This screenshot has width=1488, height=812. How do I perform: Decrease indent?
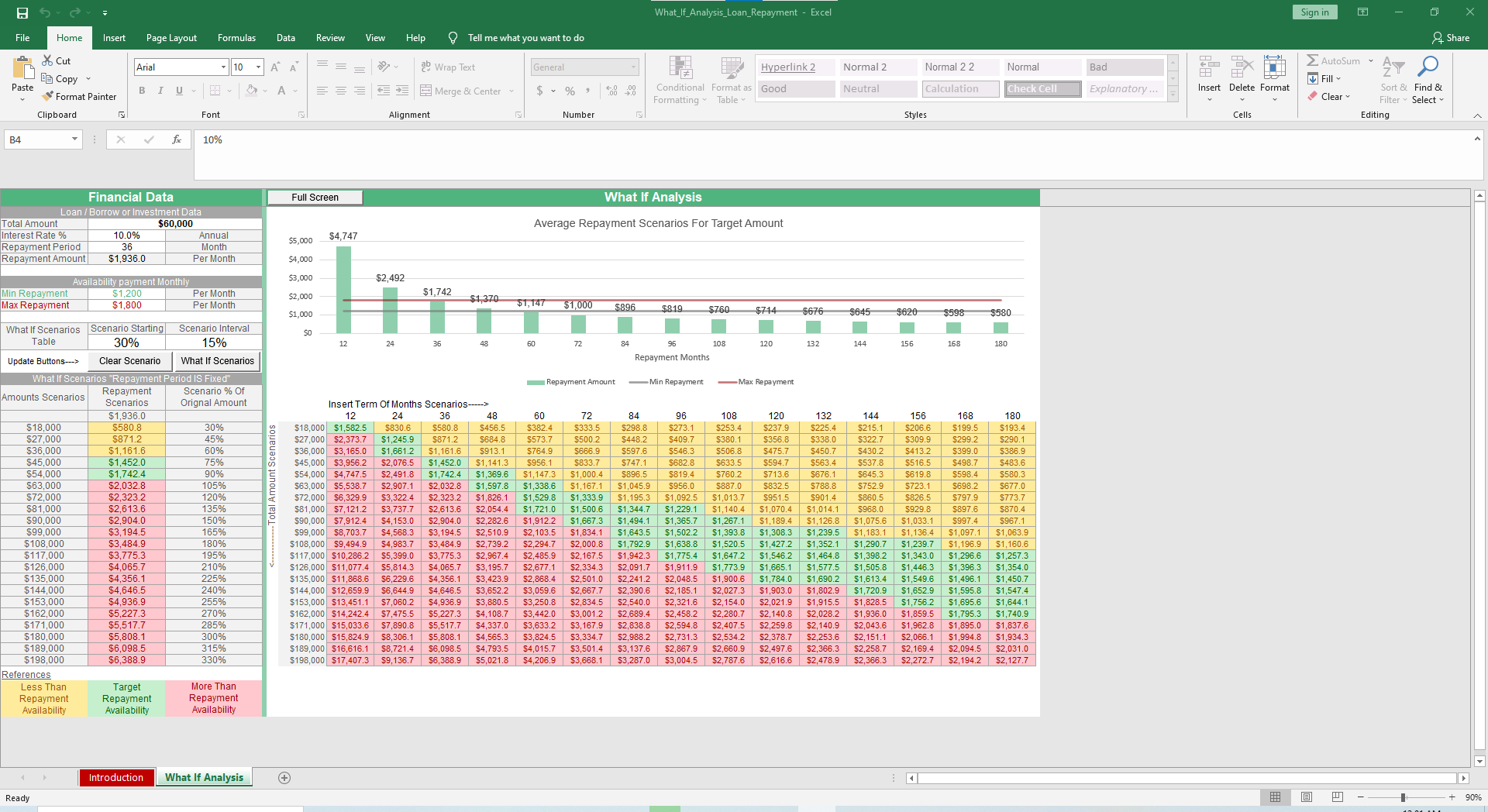[x=384, y=91]
